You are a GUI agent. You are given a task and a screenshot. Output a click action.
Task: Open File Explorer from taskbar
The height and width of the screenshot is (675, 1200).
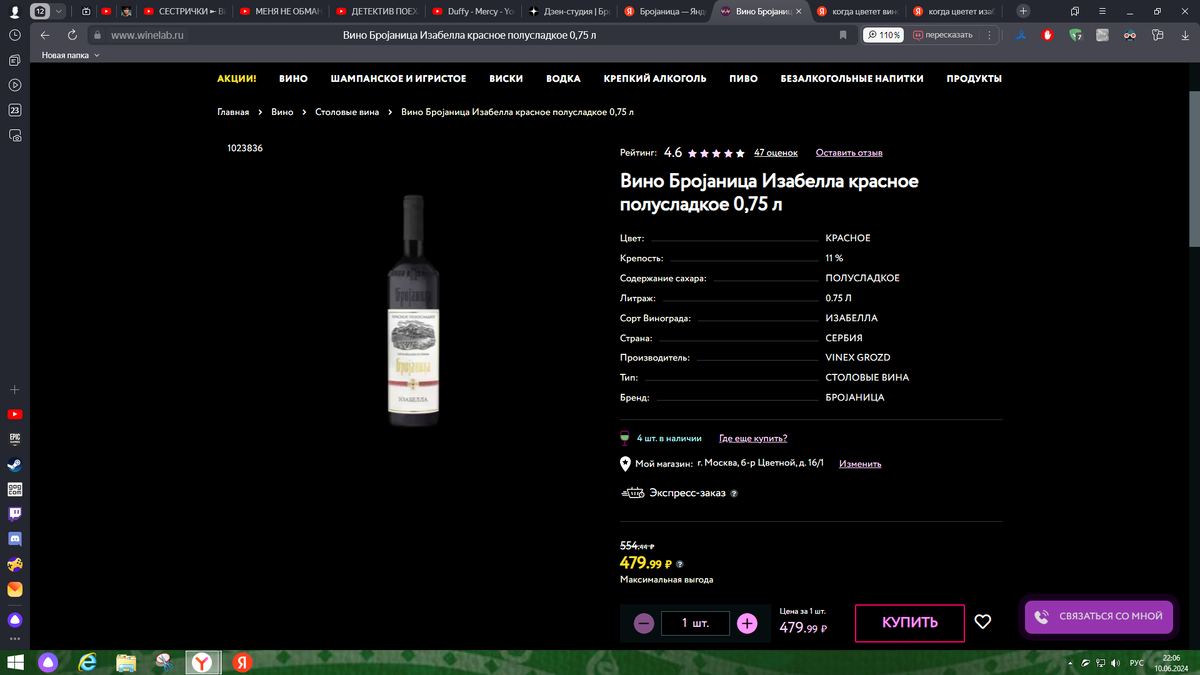[126, 662]
